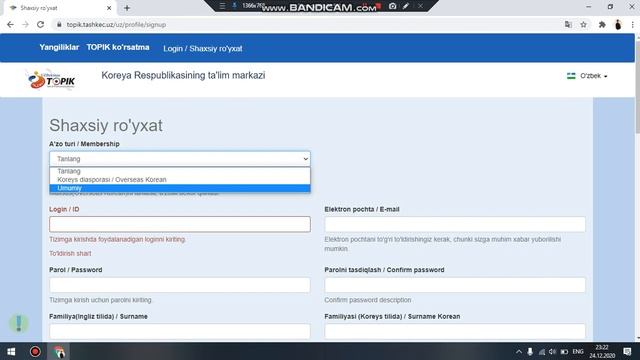Click the 'To'ldirish shart' validation message
The width and height of the screenshot is (640, 360).
70,253
